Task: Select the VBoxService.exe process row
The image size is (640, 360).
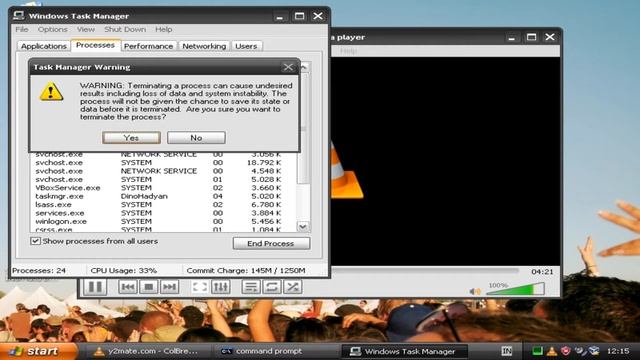Action: tap(163, 188)
